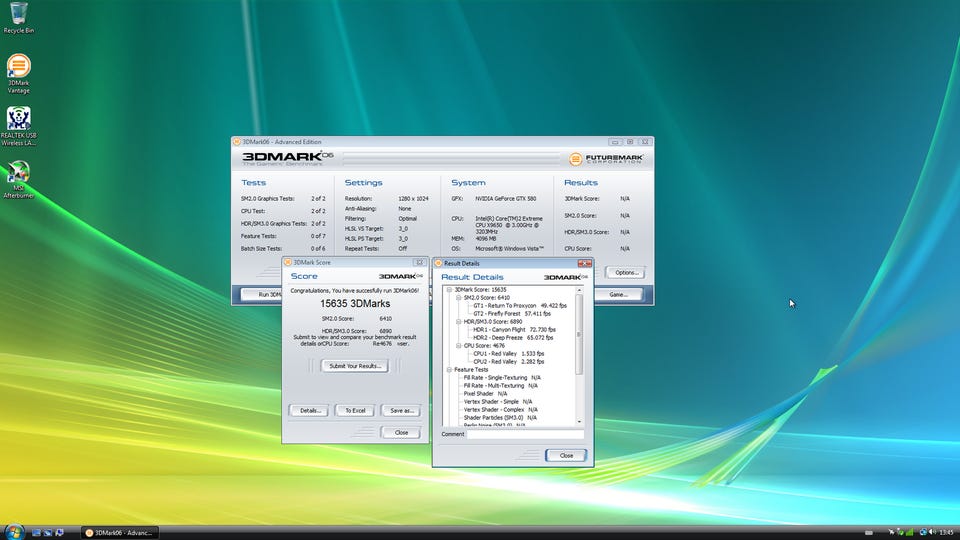
Task: Click the To Excel button
Action: tap(355, 410)
